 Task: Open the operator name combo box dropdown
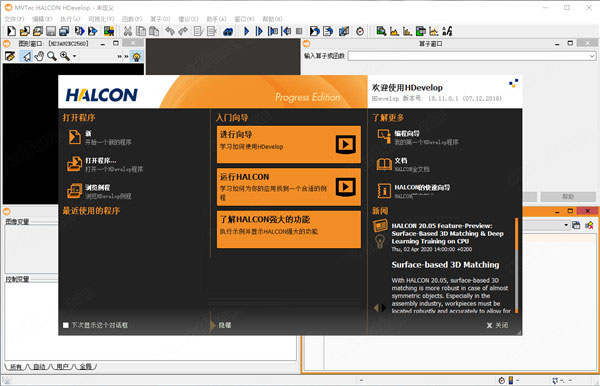[592, 56]
